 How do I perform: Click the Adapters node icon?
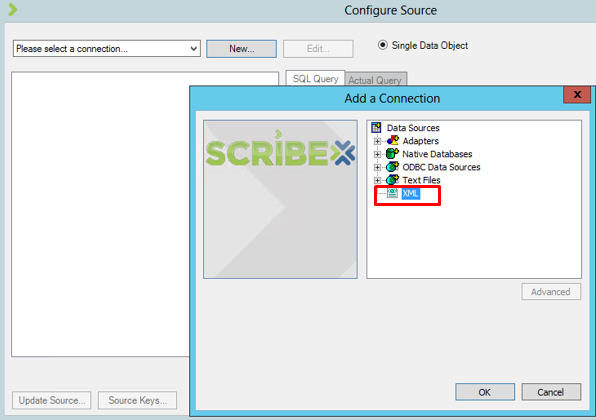pos(393,141)
